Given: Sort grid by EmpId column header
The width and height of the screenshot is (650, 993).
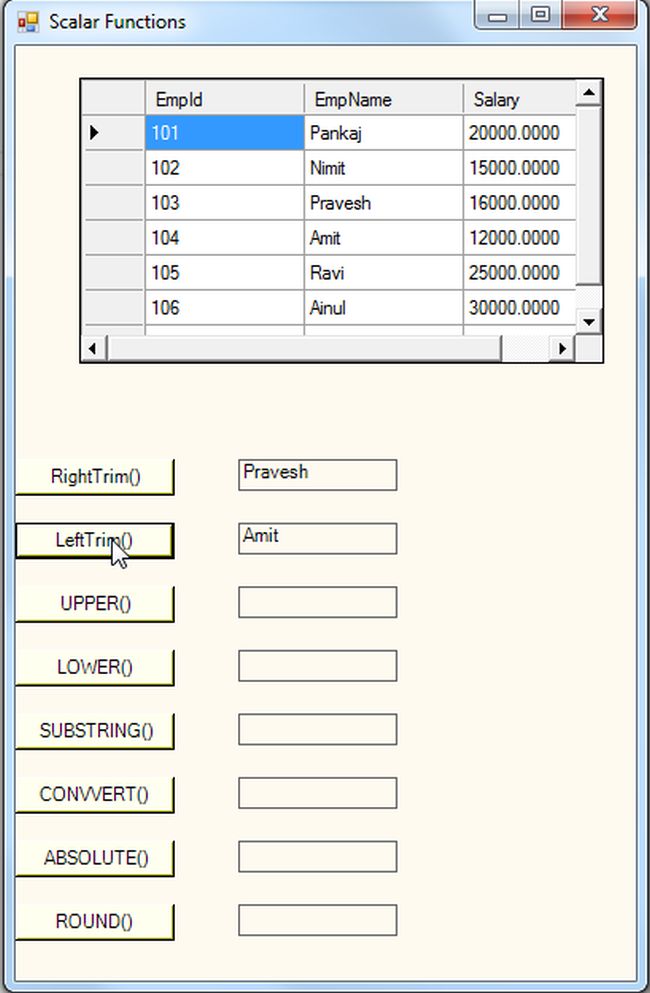Looking at the screenshot, I should coord(225,99).
